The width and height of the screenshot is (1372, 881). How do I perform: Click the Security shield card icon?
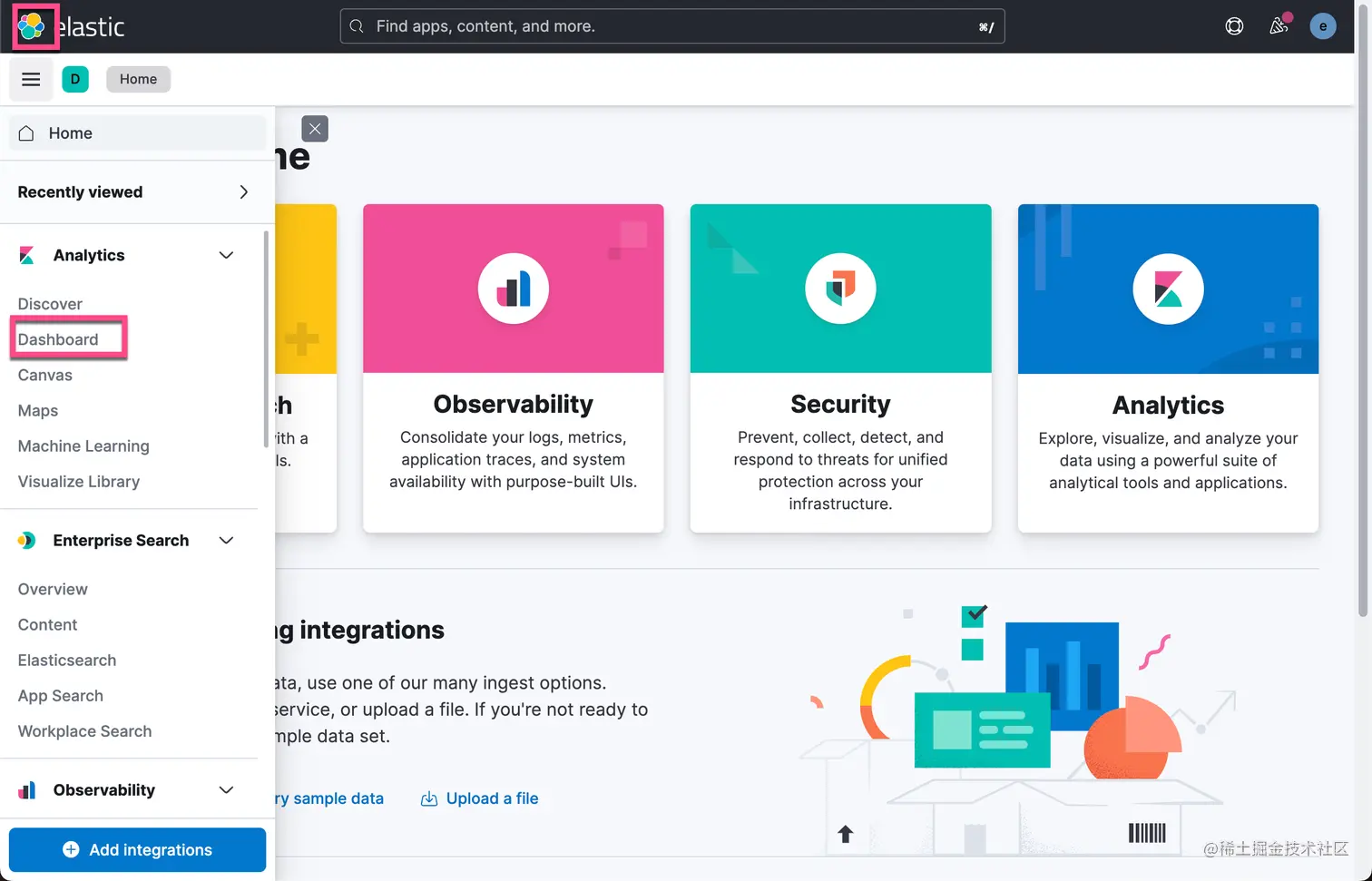[840, 289]
